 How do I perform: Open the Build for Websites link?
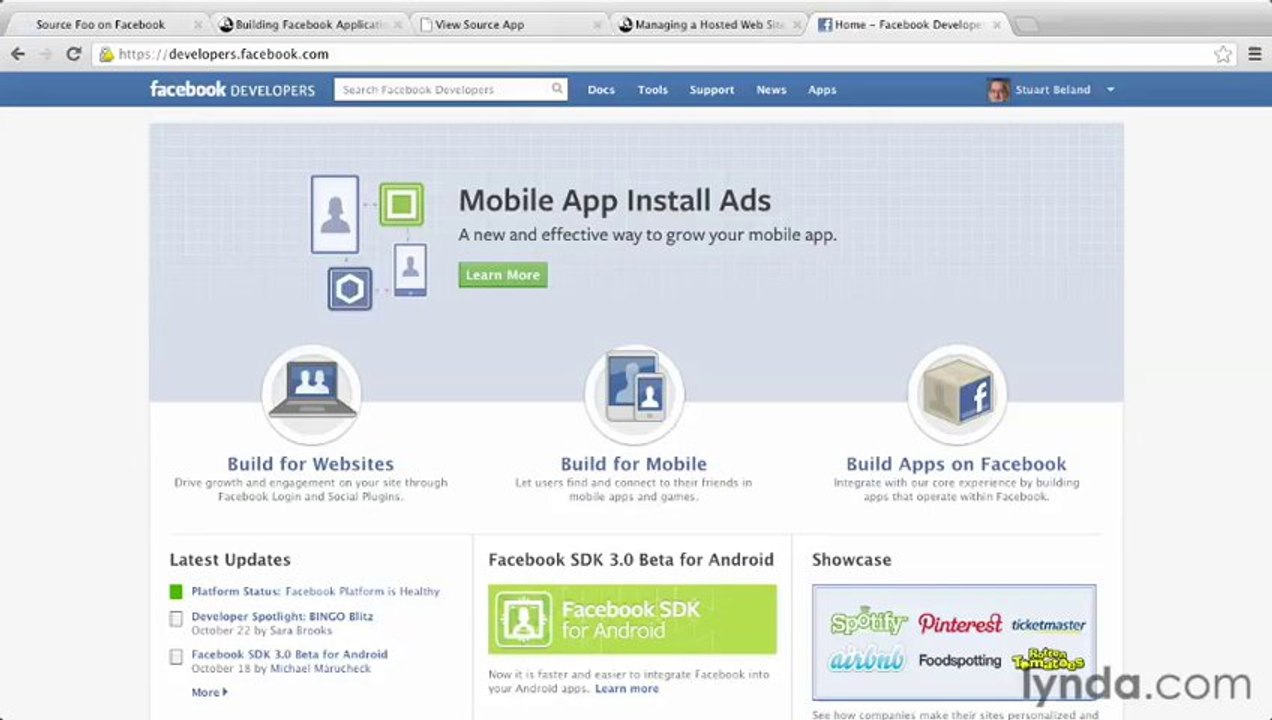coord(311,464)
